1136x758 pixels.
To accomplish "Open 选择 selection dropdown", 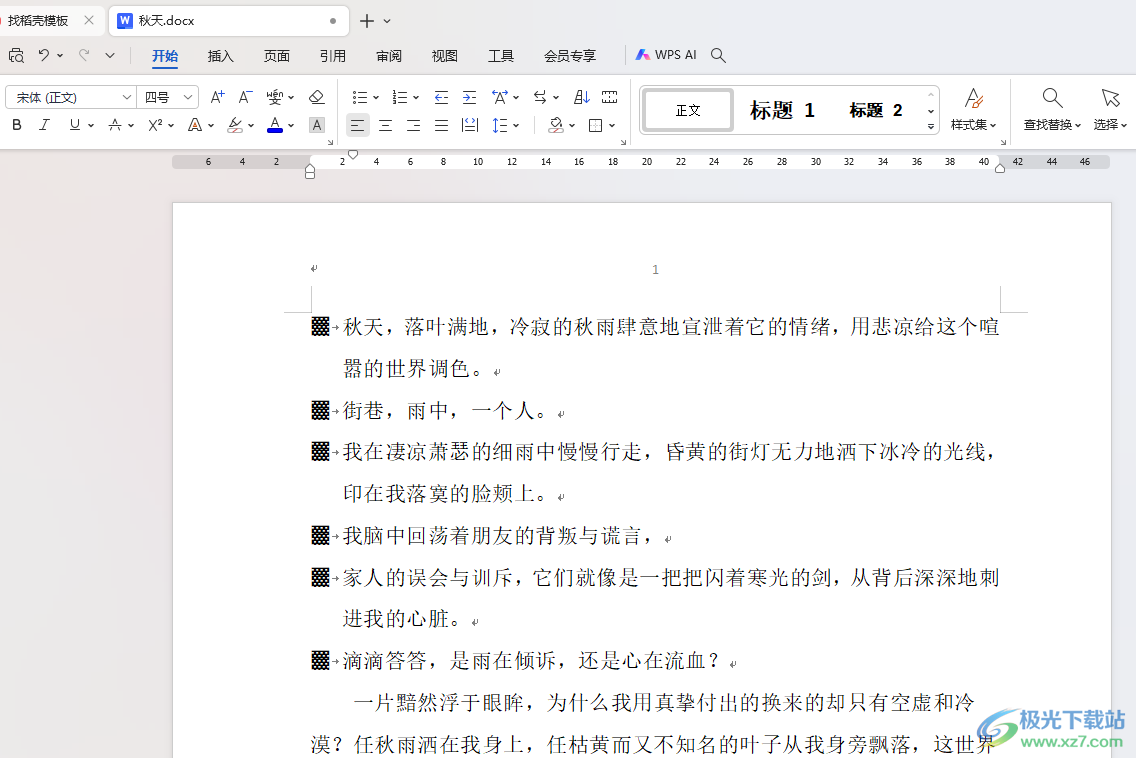I will (x=1110, y=109).
